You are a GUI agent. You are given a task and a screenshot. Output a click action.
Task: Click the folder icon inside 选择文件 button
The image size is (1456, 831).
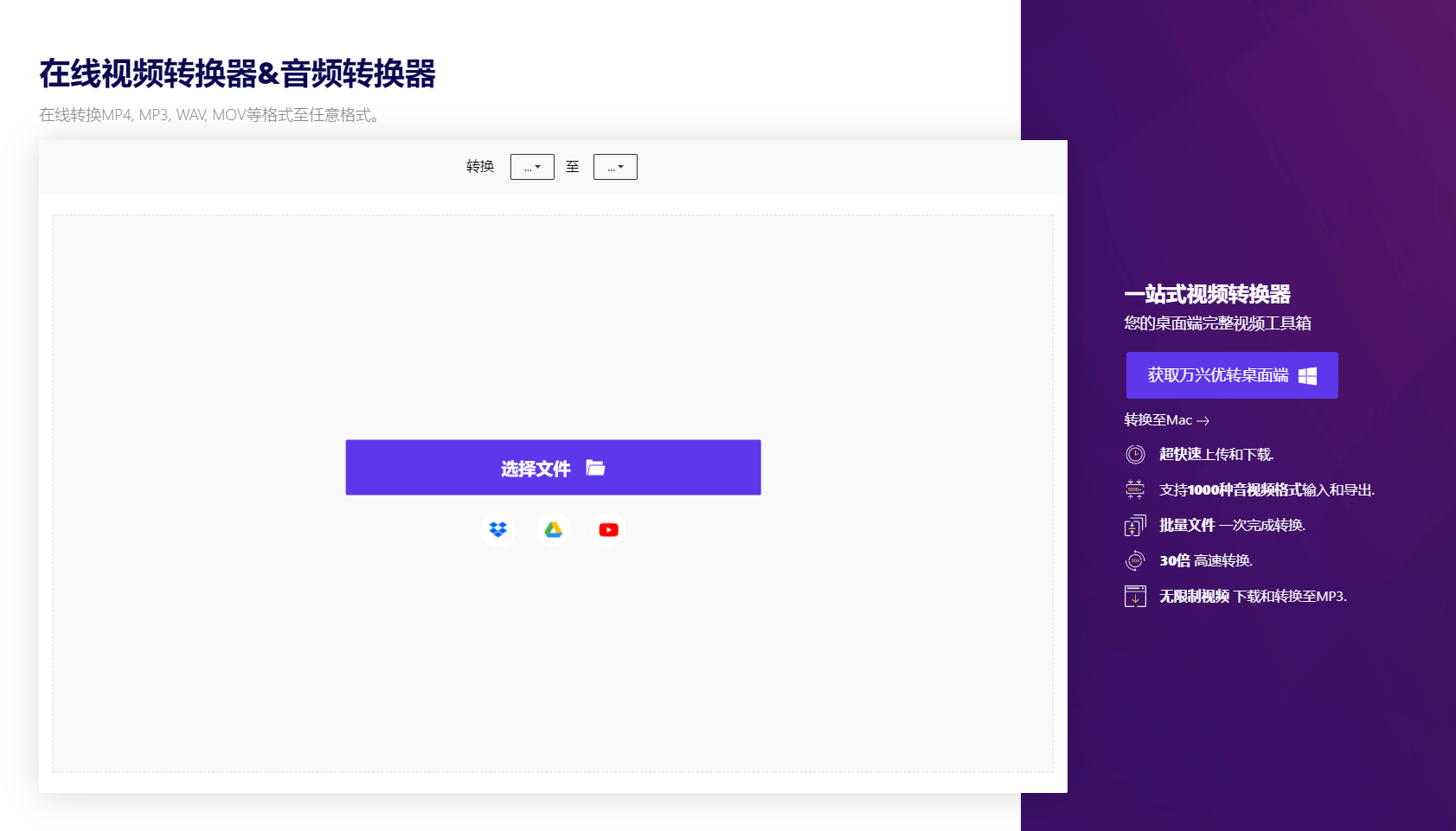[593, 467]
